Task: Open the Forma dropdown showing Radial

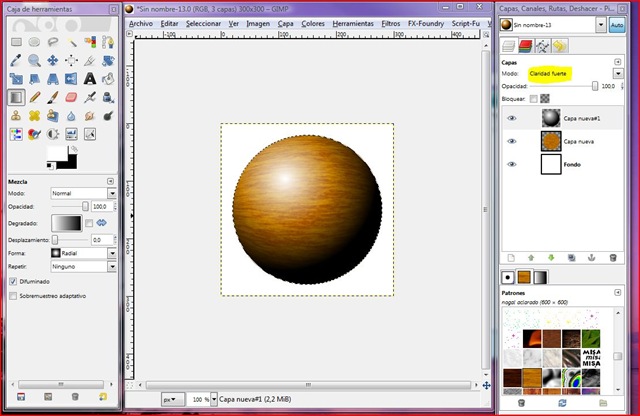Action: [x=83, y=254]
